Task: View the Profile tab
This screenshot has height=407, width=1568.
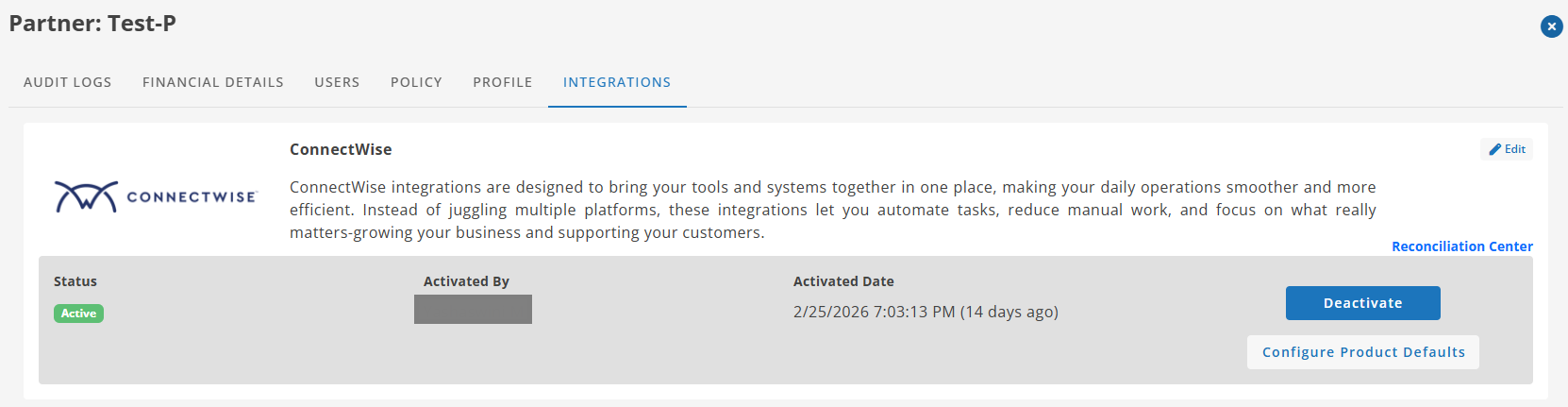Action: [503, 82]
